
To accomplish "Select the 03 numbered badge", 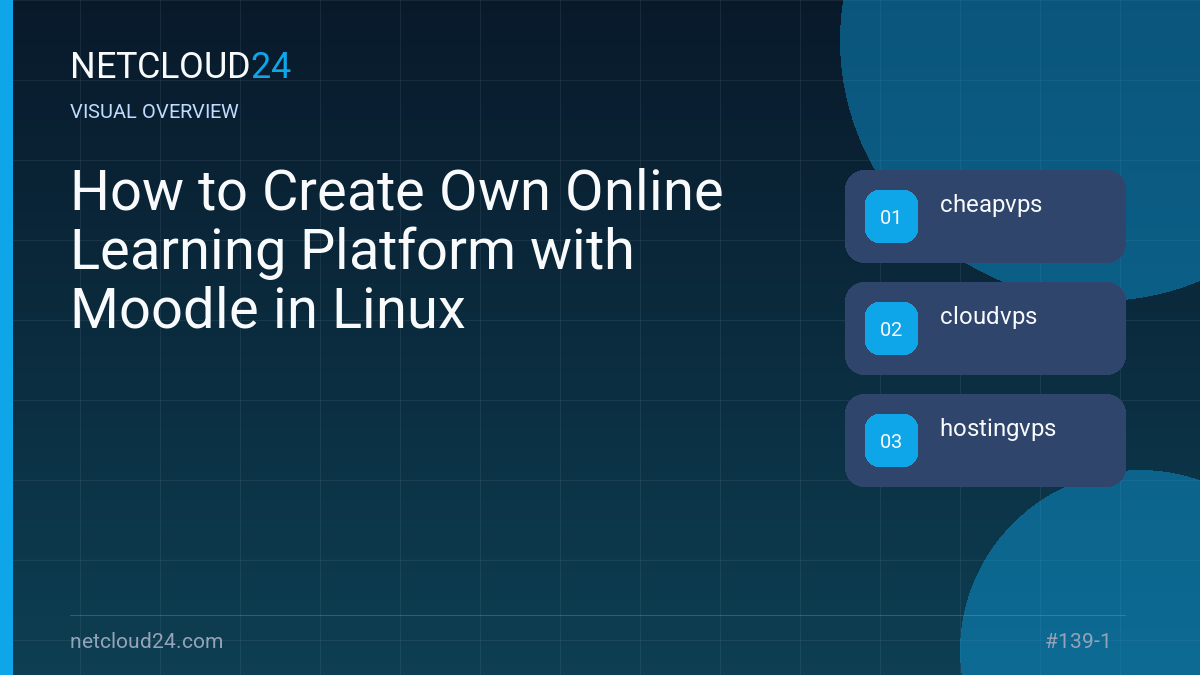I will (891, 441).
